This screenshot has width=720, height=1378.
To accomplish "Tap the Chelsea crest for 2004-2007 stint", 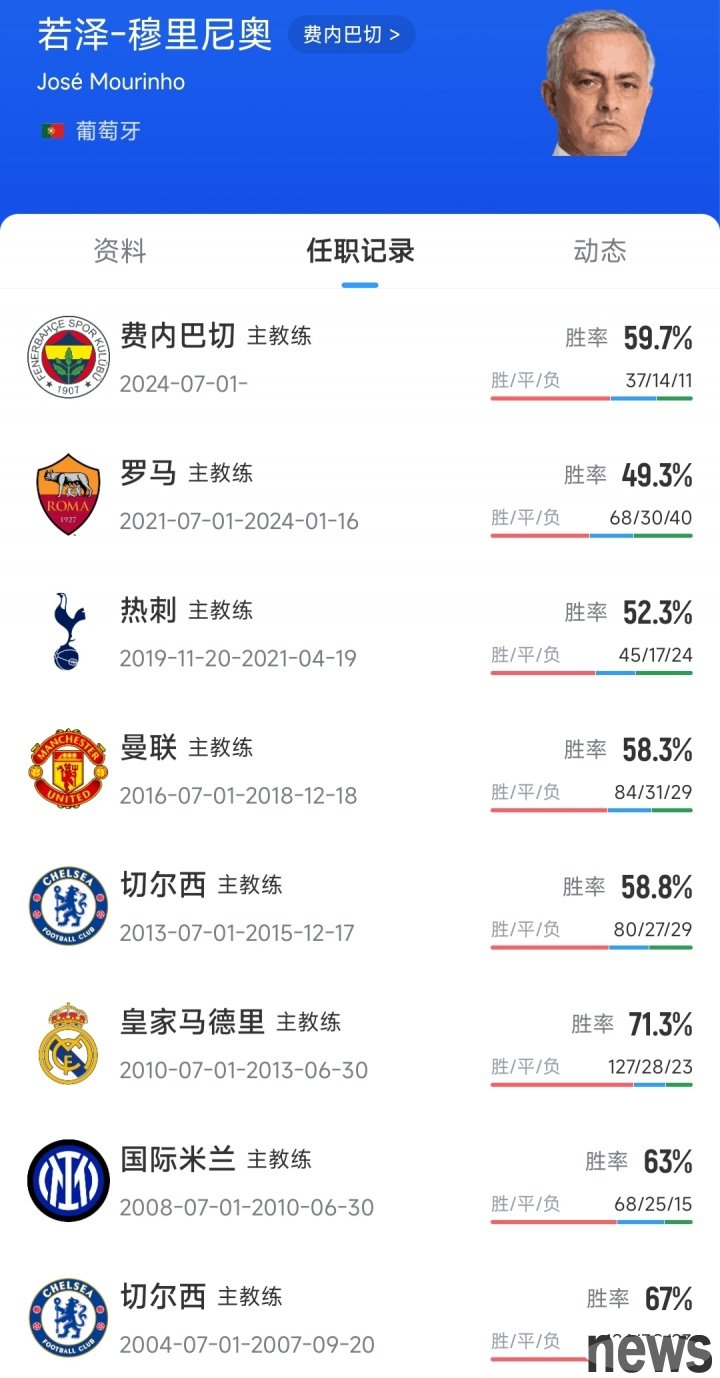I will coord(68,1318).
